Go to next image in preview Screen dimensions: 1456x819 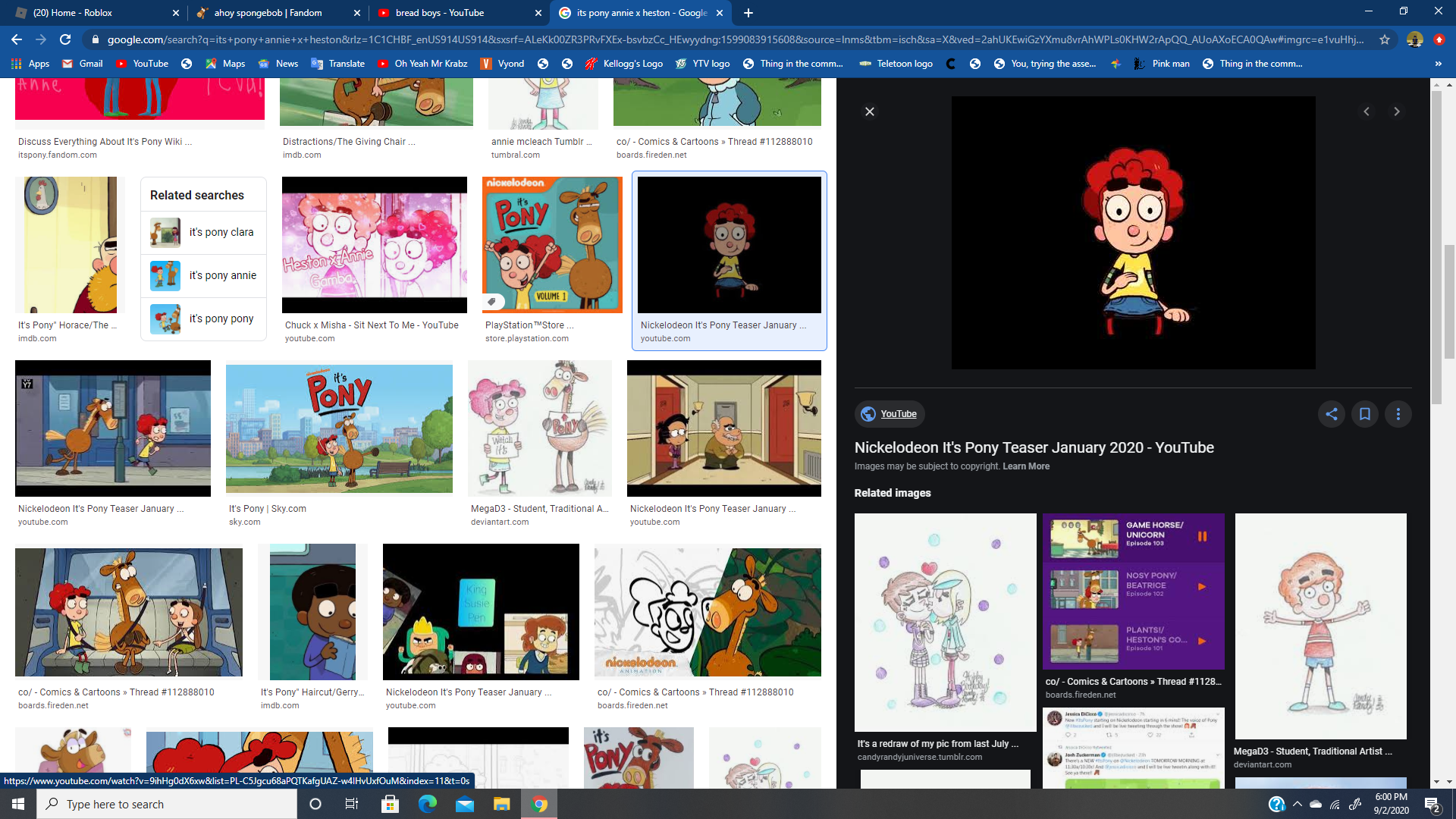(1396, 111)
